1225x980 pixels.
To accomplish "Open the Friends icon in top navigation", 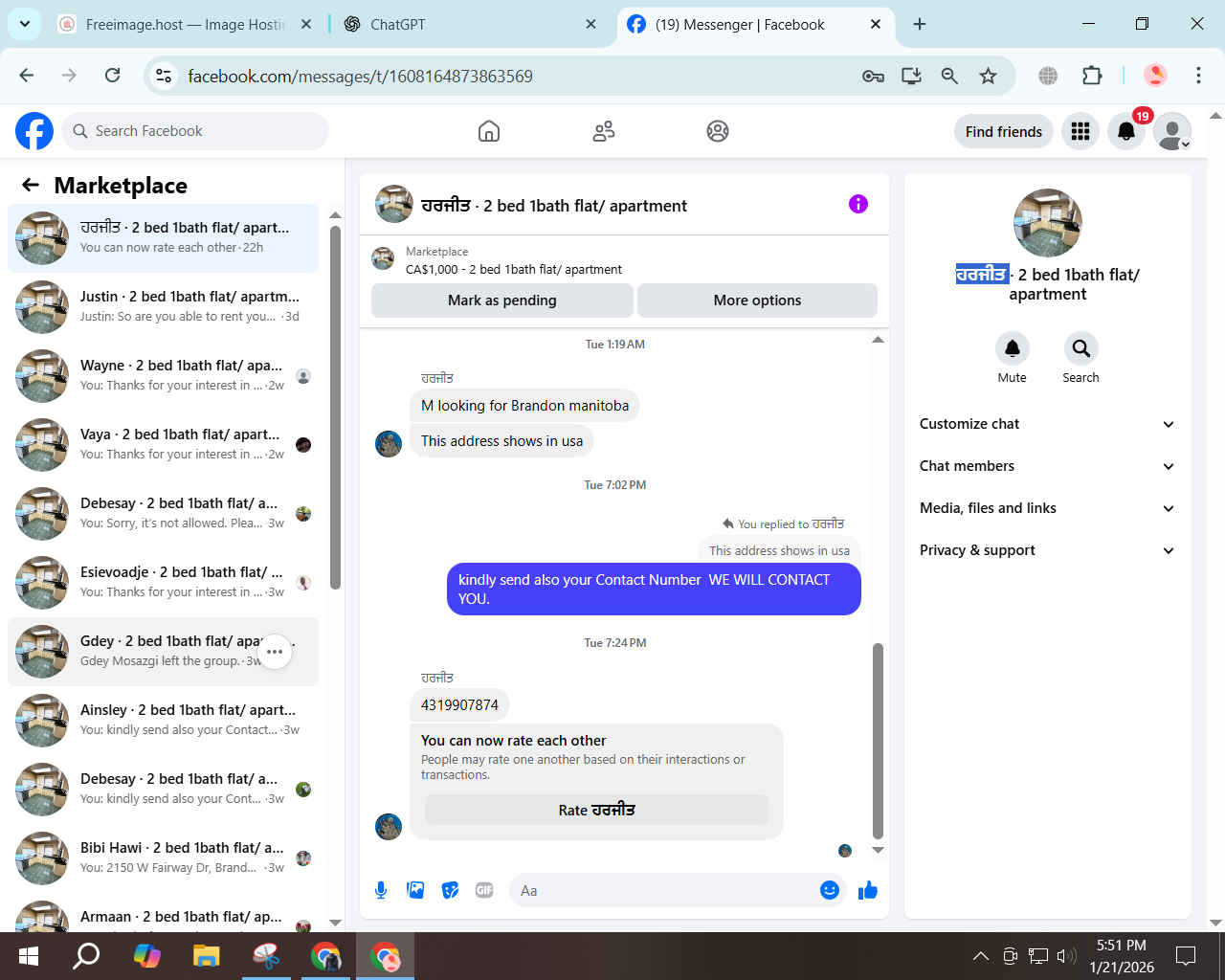I will point(604,131).
